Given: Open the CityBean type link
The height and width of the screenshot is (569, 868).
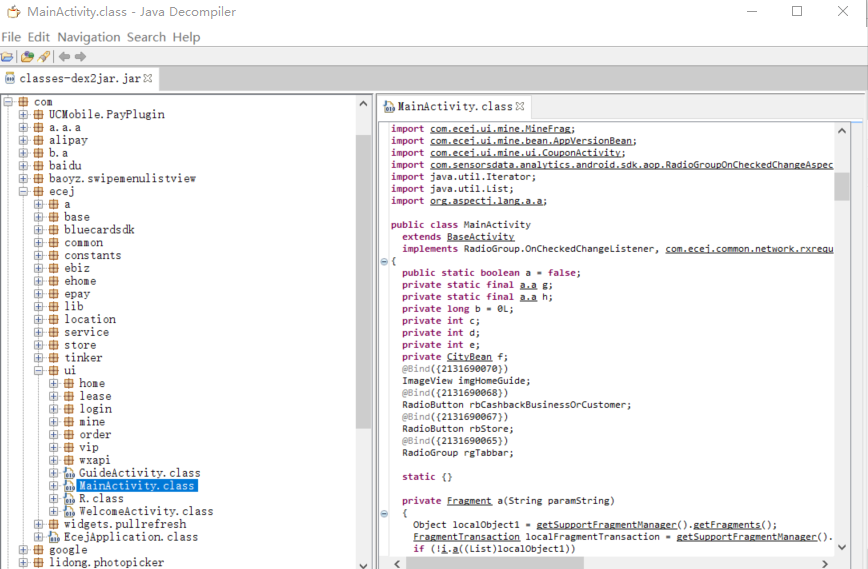Looking at the screenshot, I should (x=469, y=357).
